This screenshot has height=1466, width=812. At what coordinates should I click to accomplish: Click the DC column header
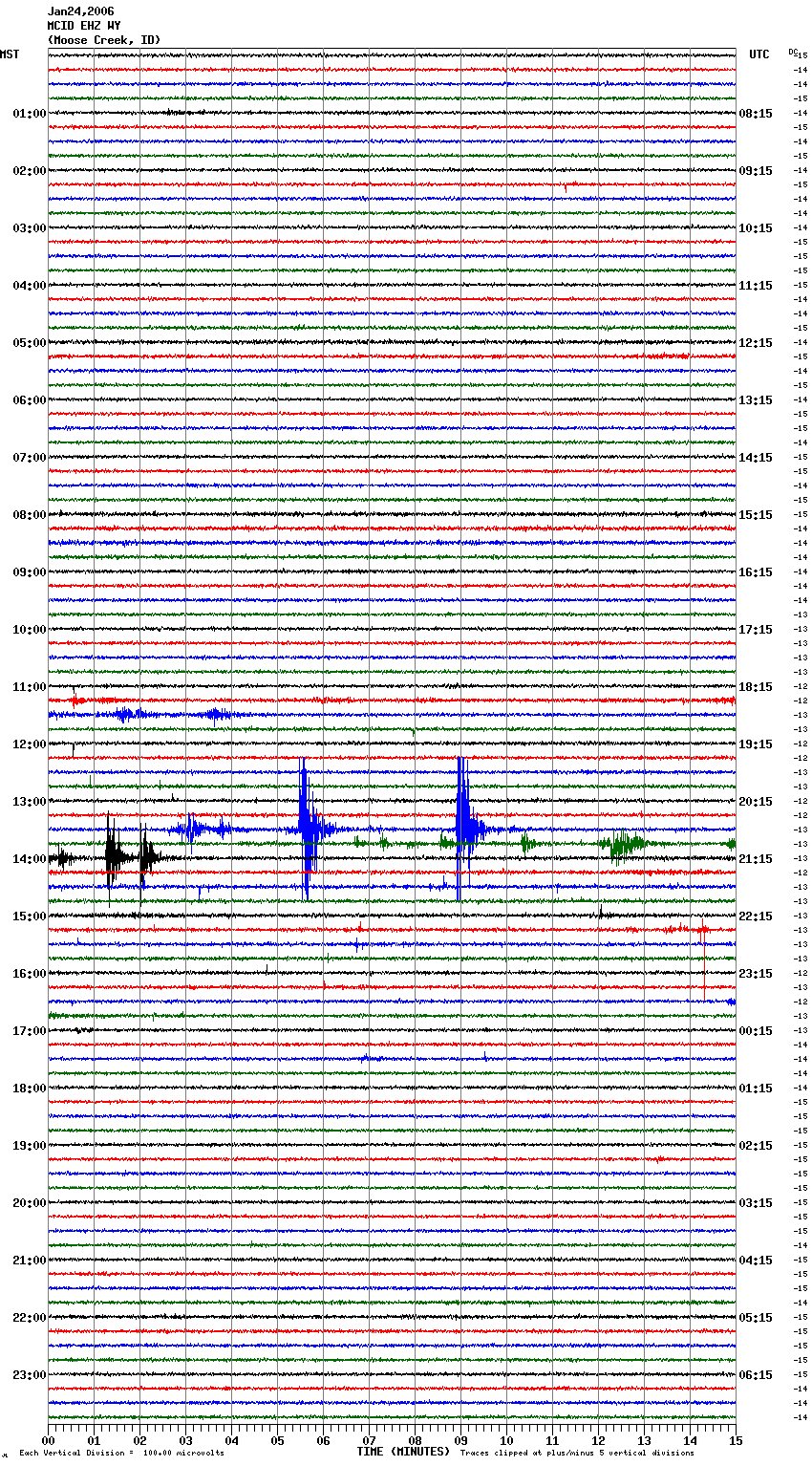click(793, 52)
